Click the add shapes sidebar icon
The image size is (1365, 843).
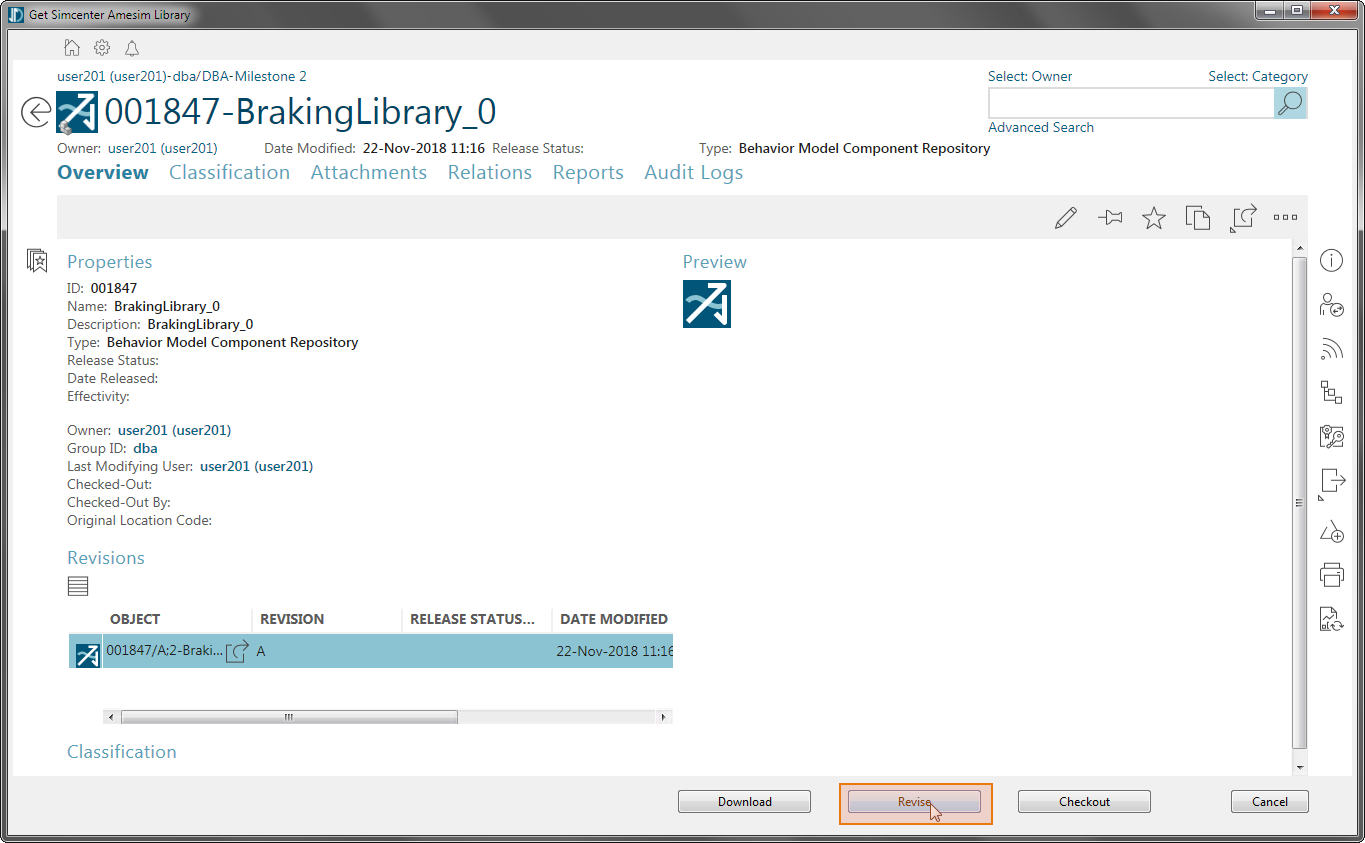point(1331,531)
